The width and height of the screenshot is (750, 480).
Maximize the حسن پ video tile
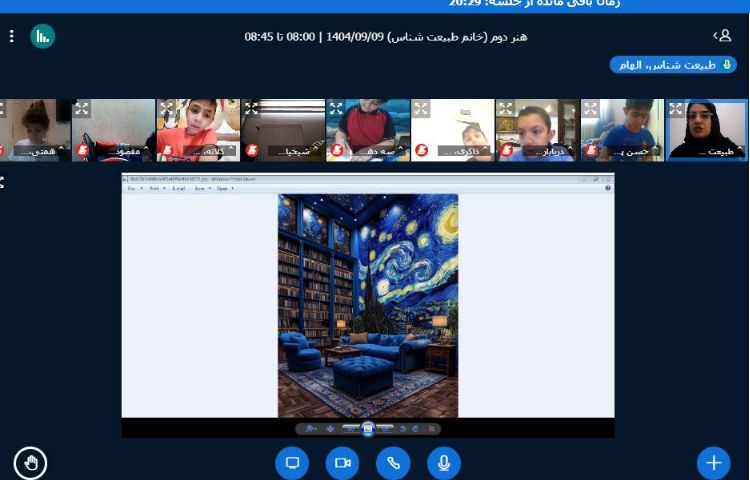click(x=591, y=109)
